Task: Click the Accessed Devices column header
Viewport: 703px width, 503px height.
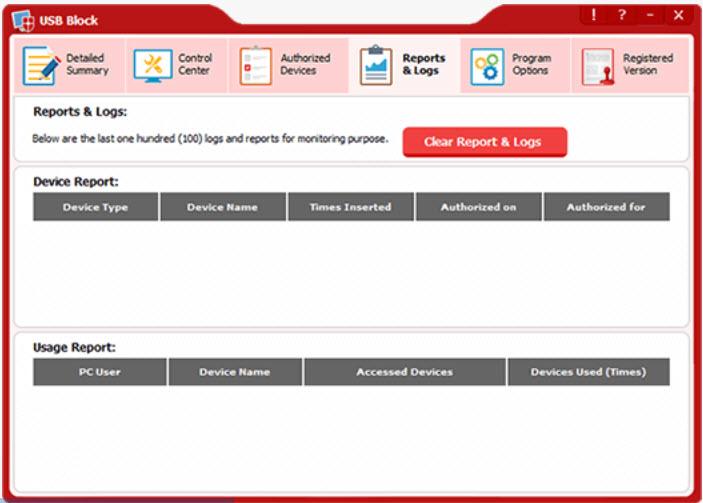Action: point(405,372)
